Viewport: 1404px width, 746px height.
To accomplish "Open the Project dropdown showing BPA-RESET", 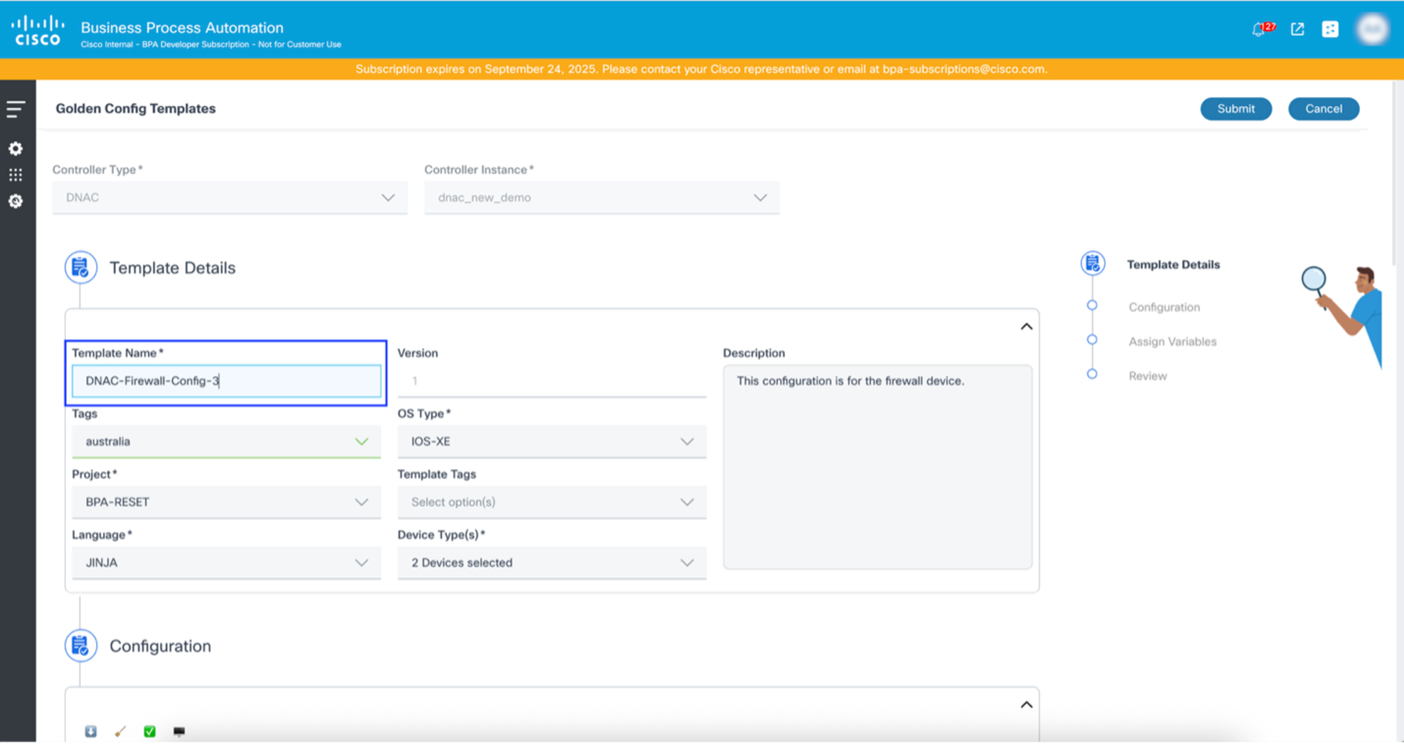I will pyautogui.click(x=226, y=502).
